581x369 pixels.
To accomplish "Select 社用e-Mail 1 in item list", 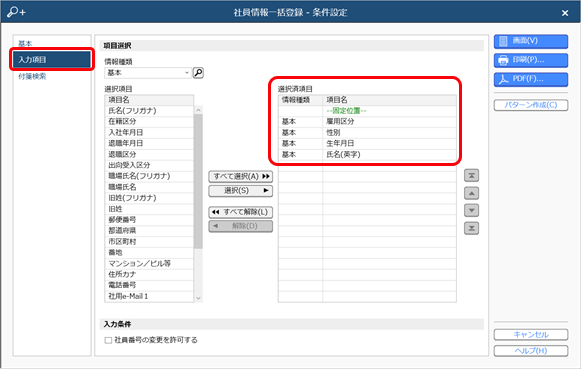I will (x=149, y=296).
